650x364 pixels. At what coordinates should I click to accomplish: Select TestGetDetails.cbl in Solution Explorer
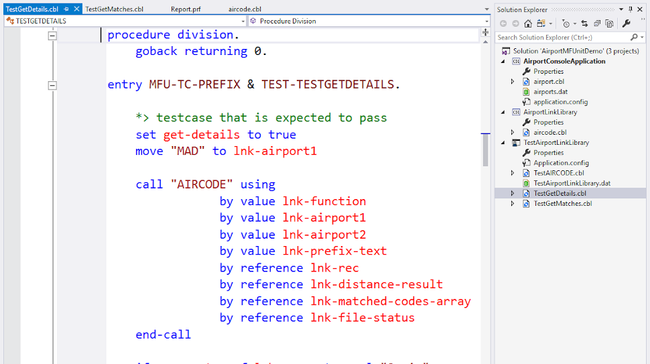point(560,193)
